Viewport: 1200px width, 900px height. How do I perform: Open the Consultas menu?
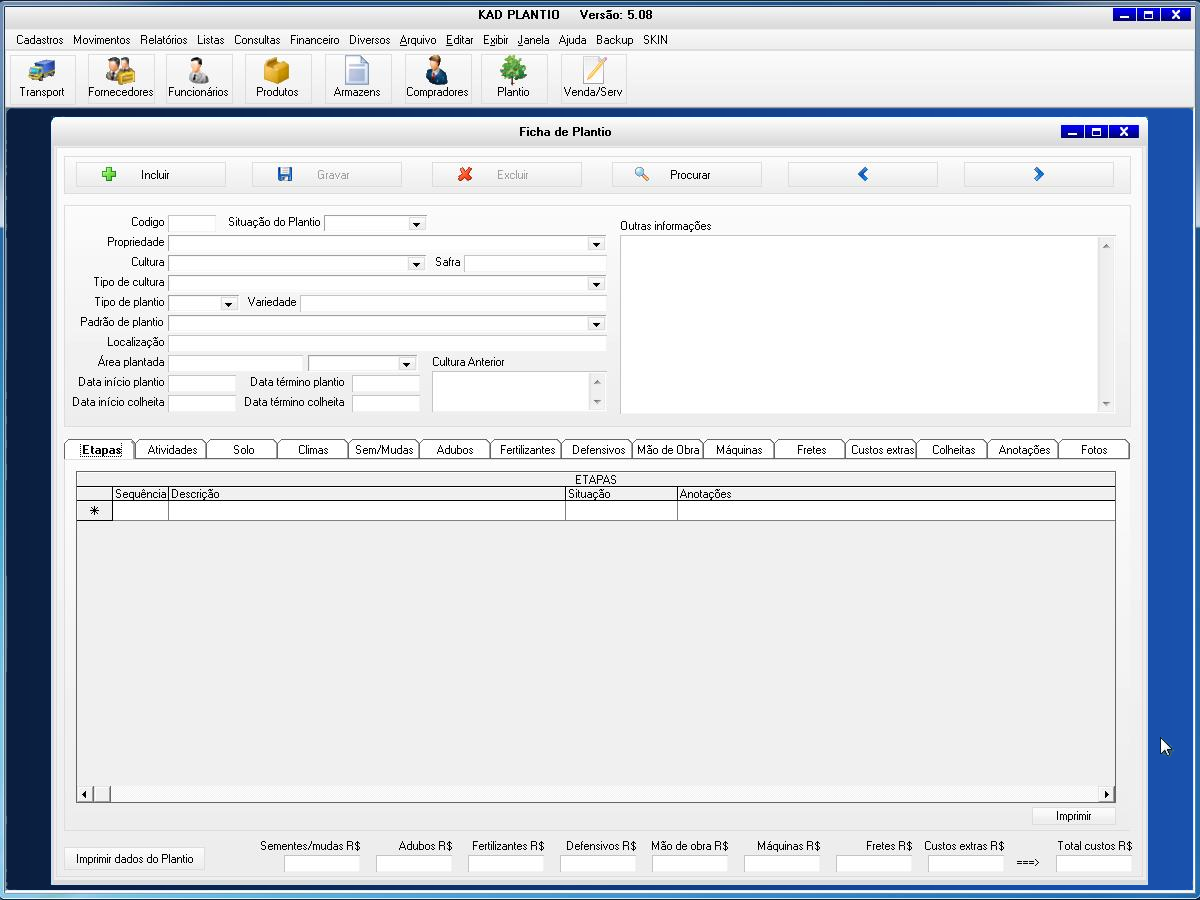pyautogui.click(x=258, y=40)
